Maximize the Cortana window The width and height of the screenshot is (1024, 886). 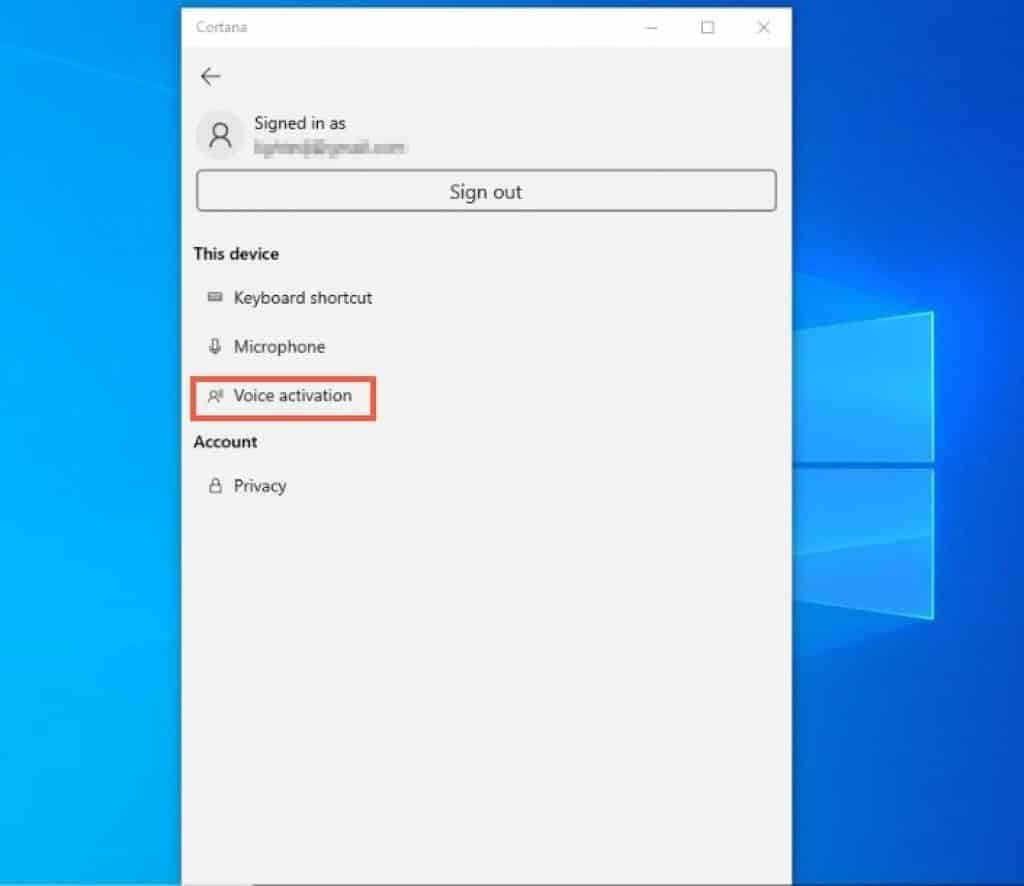coord(707,27)
